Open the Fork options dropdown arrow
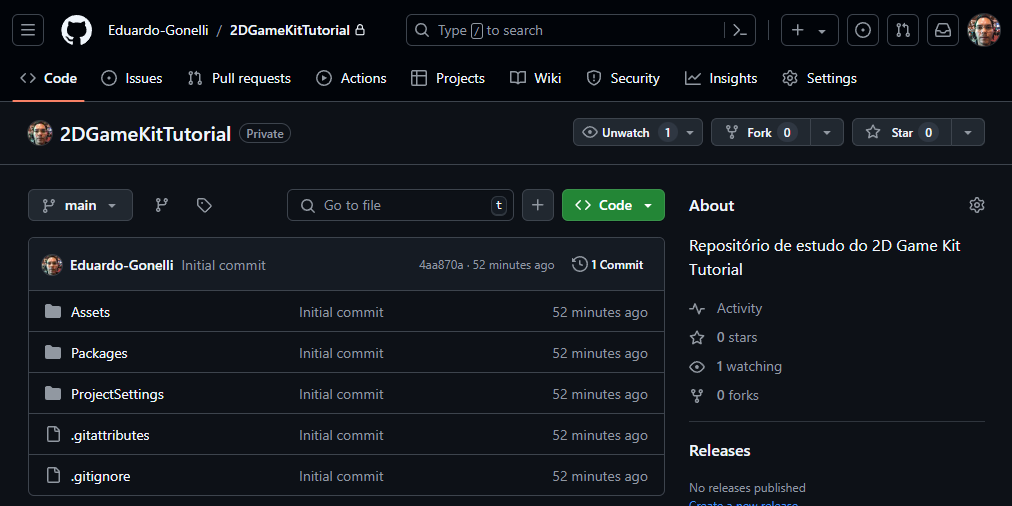Viewport: 1012px width, 506px height. (827, 132)
